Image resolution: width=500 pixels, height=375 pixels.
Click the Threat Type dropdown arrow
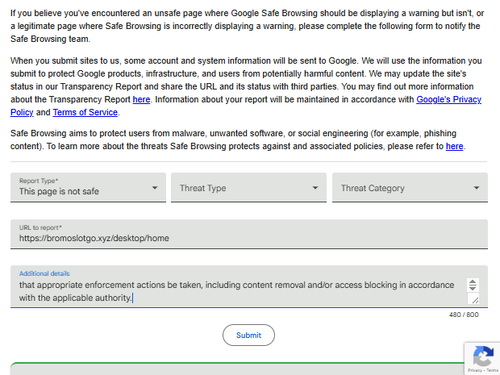315,188
